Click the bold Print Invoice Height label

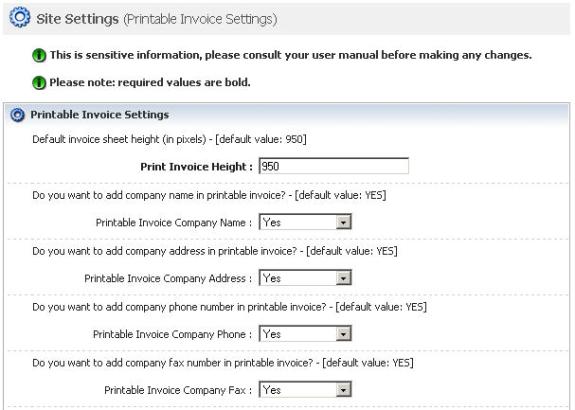click(197, 167)
